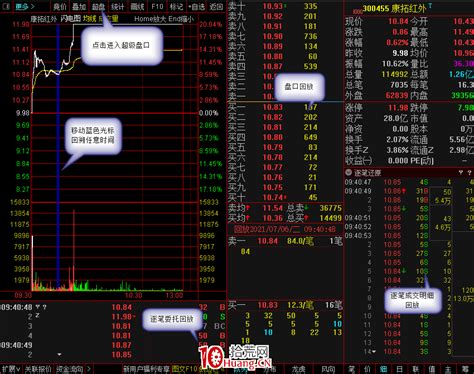Open the 新用户福利专享 link
Screen dimensions: 474x374
(146, 369)
